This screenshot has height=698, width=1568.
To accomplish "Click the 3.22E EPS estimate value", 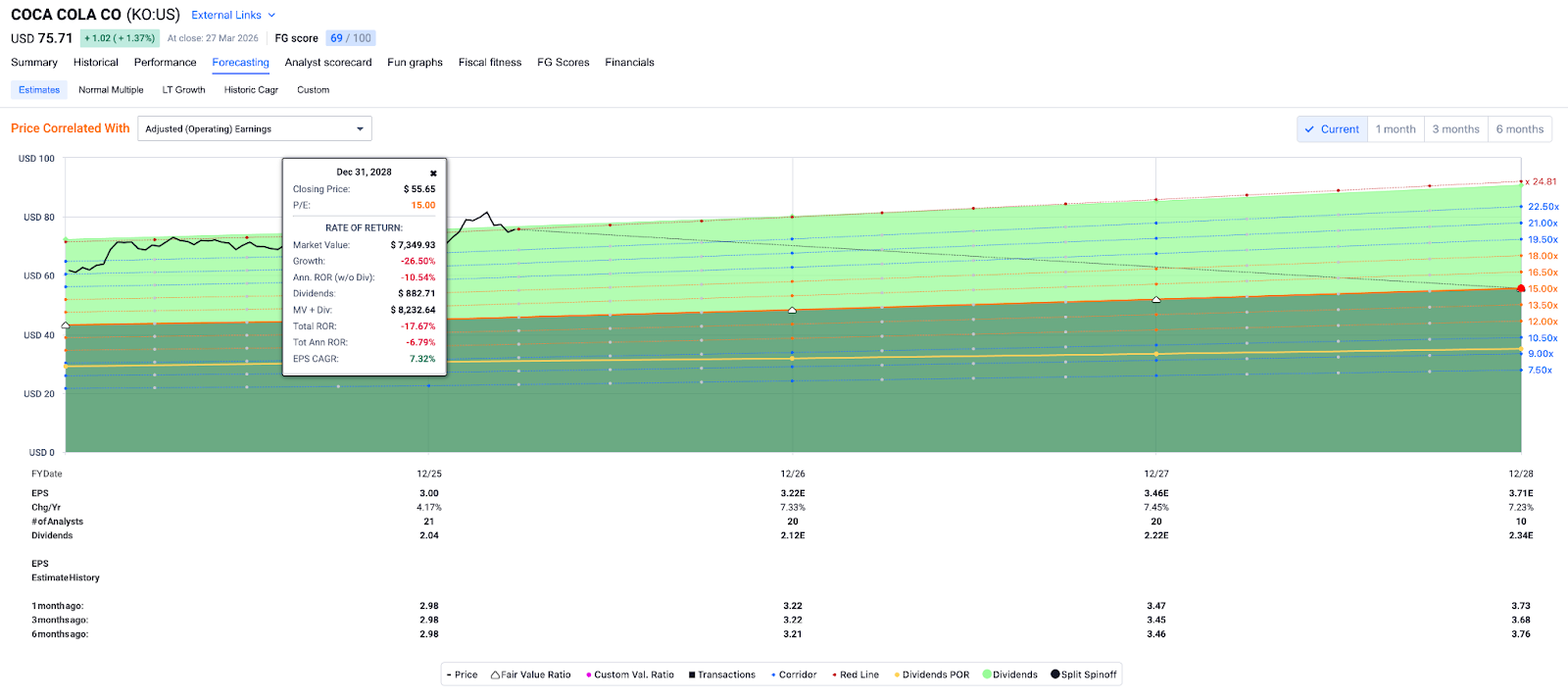I will tap(793, 493).
